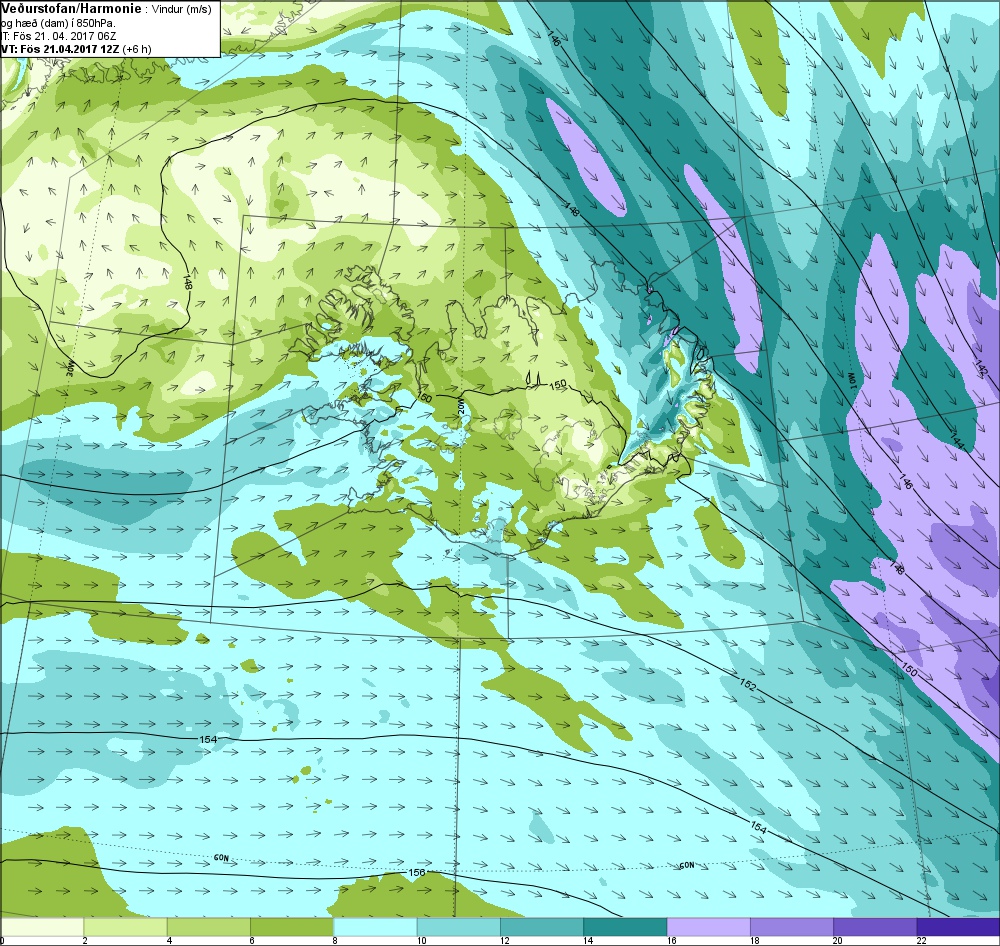Click the "156" contour label

(416, 872)
